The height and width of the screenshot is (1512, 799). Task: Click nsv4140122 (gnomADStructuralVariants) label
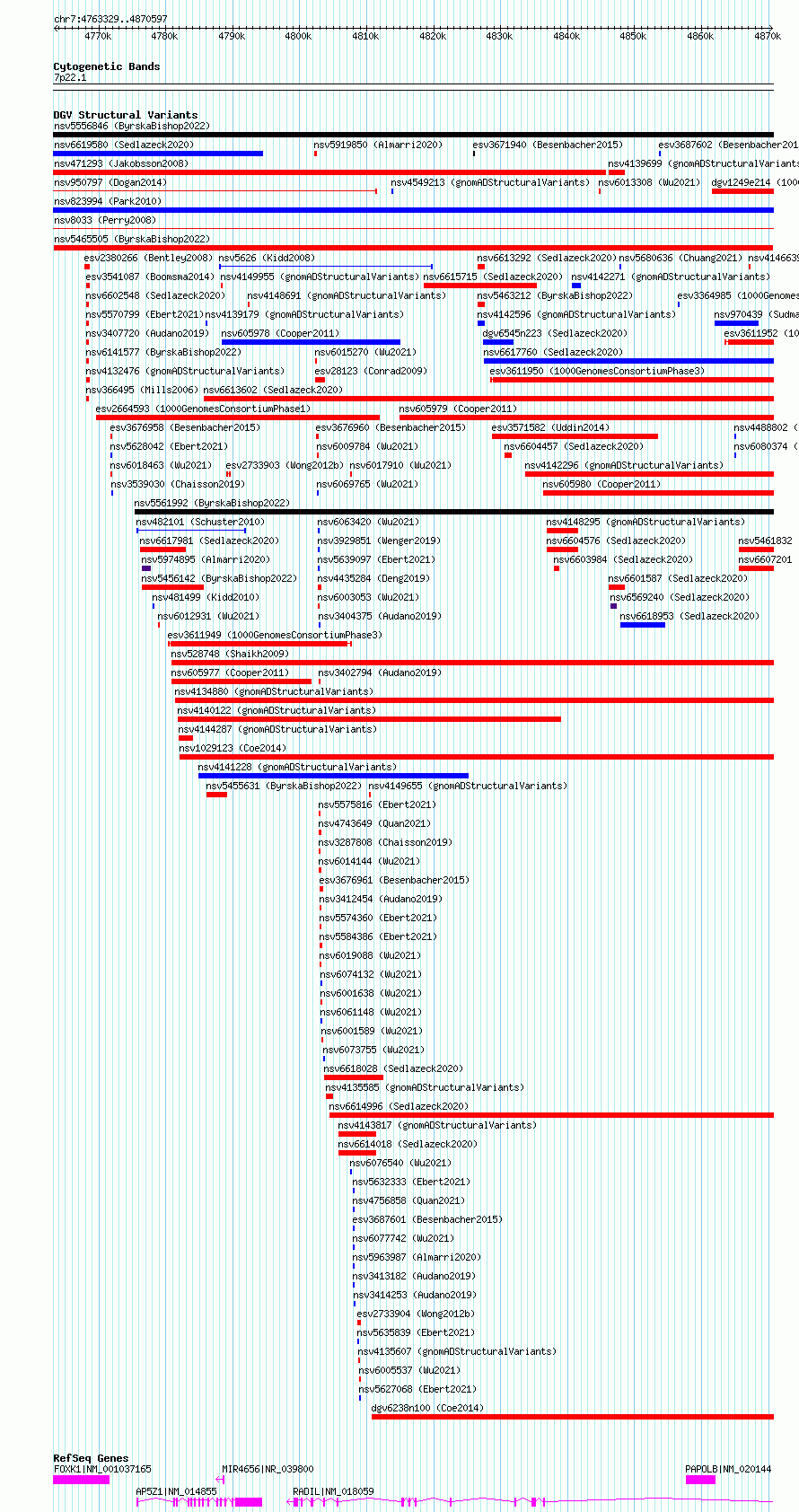277,710
